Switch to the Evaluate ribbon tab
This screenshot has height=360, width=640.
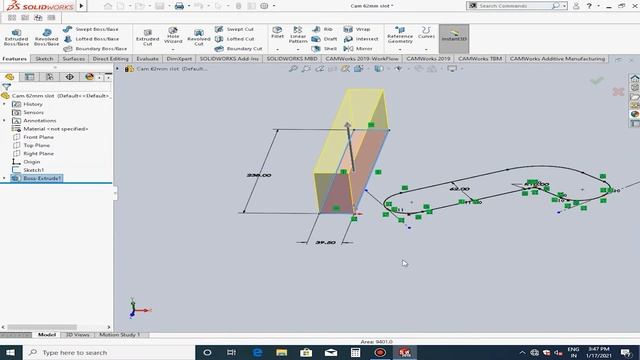coord(147,59)
